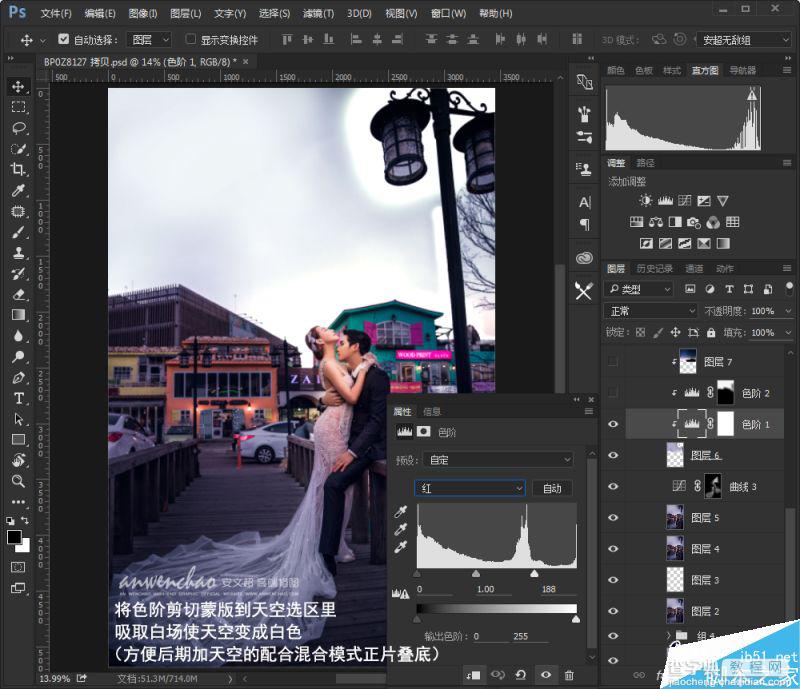Select the Crop tool
800x689 pixels.
tap(18, 169)
